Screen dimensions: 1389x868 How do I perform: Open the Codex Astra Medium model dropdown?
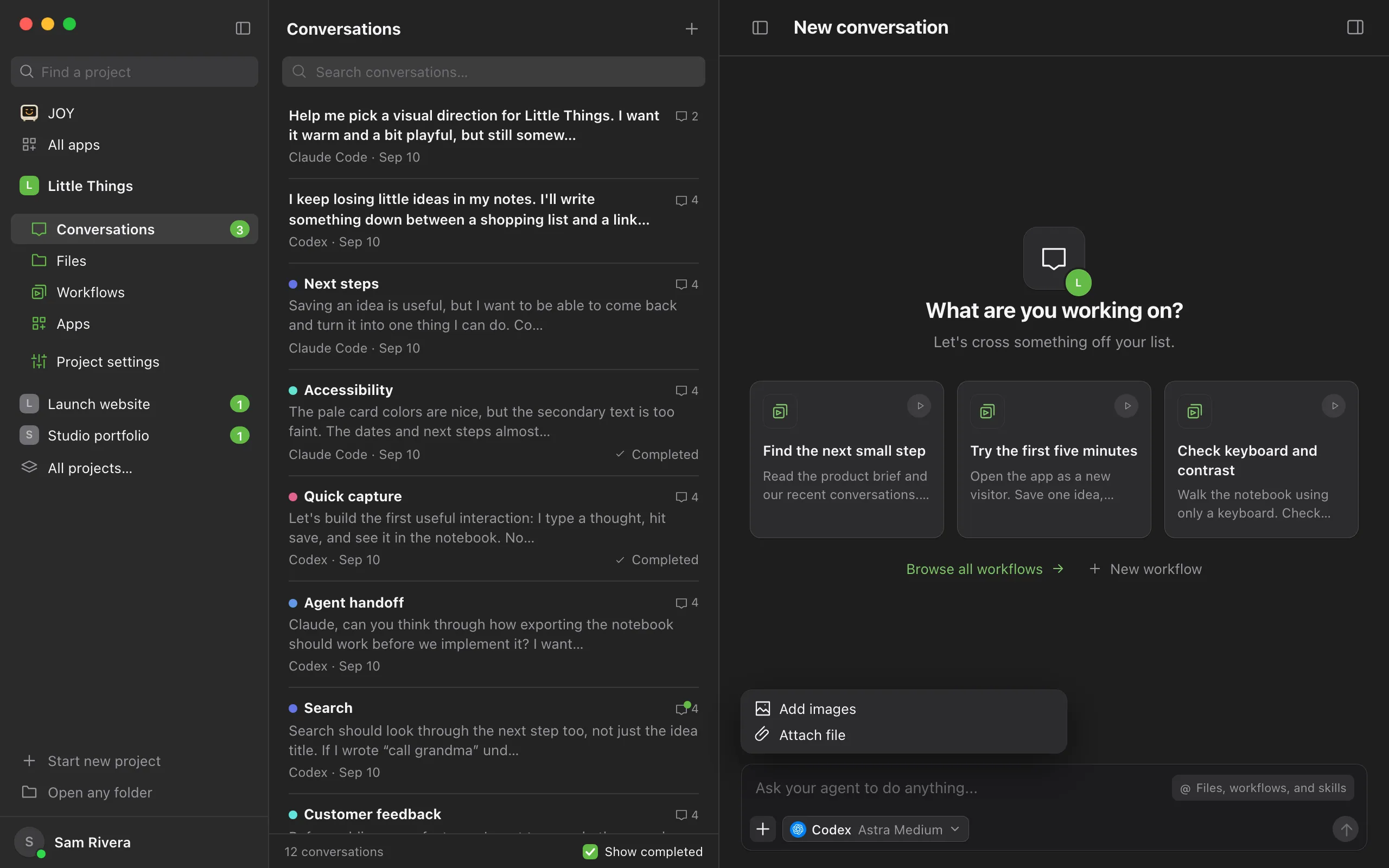click(x=875, y=829)
